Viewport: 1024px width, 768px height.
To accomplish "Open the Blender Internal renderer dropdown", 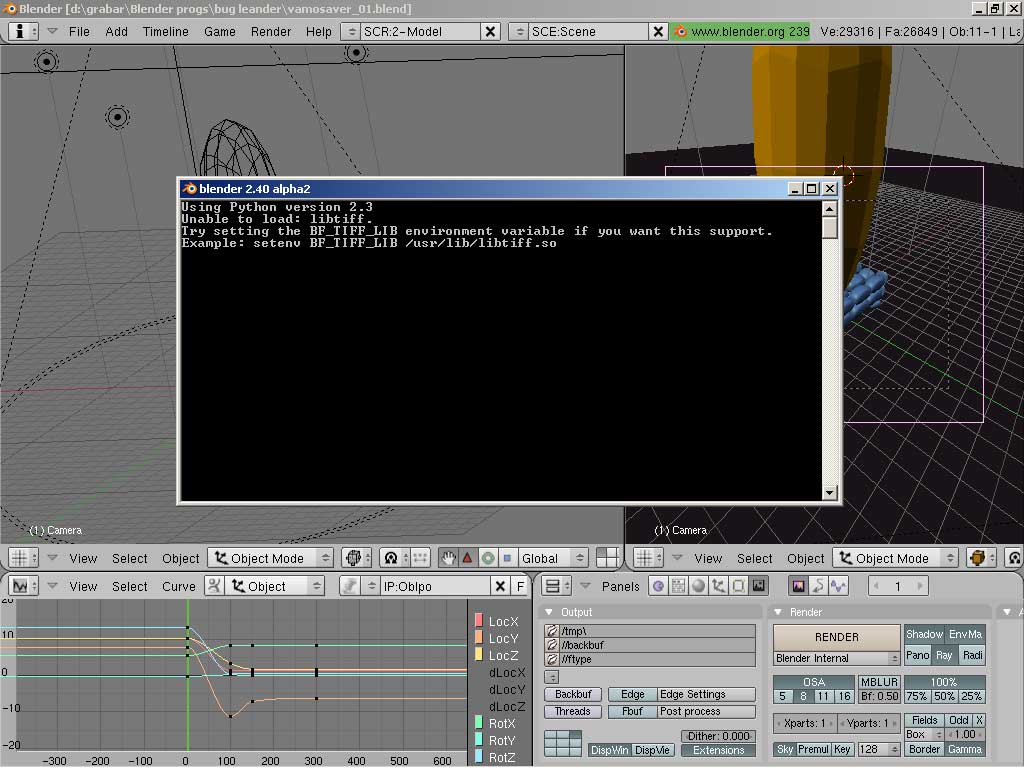I will (x=837, y=658).
